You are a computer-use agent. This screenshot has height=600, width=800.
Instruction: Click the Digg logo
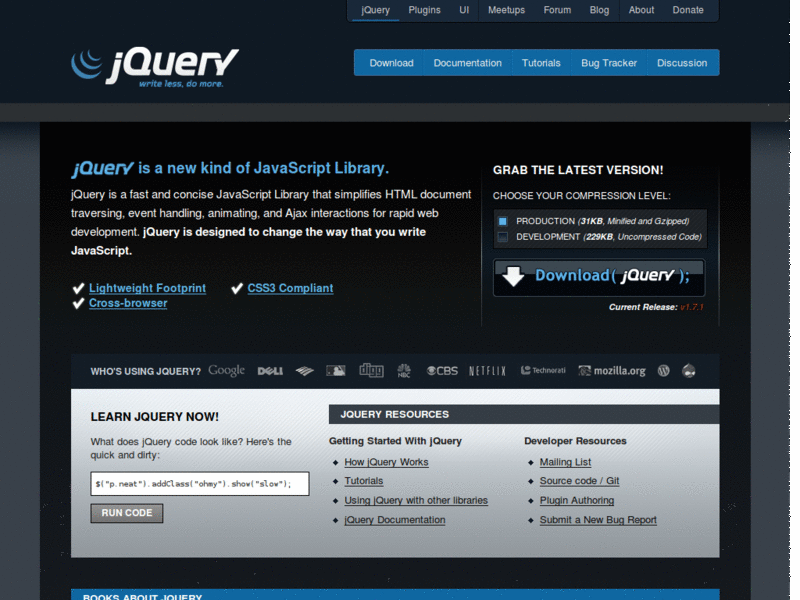click(371, 370)
